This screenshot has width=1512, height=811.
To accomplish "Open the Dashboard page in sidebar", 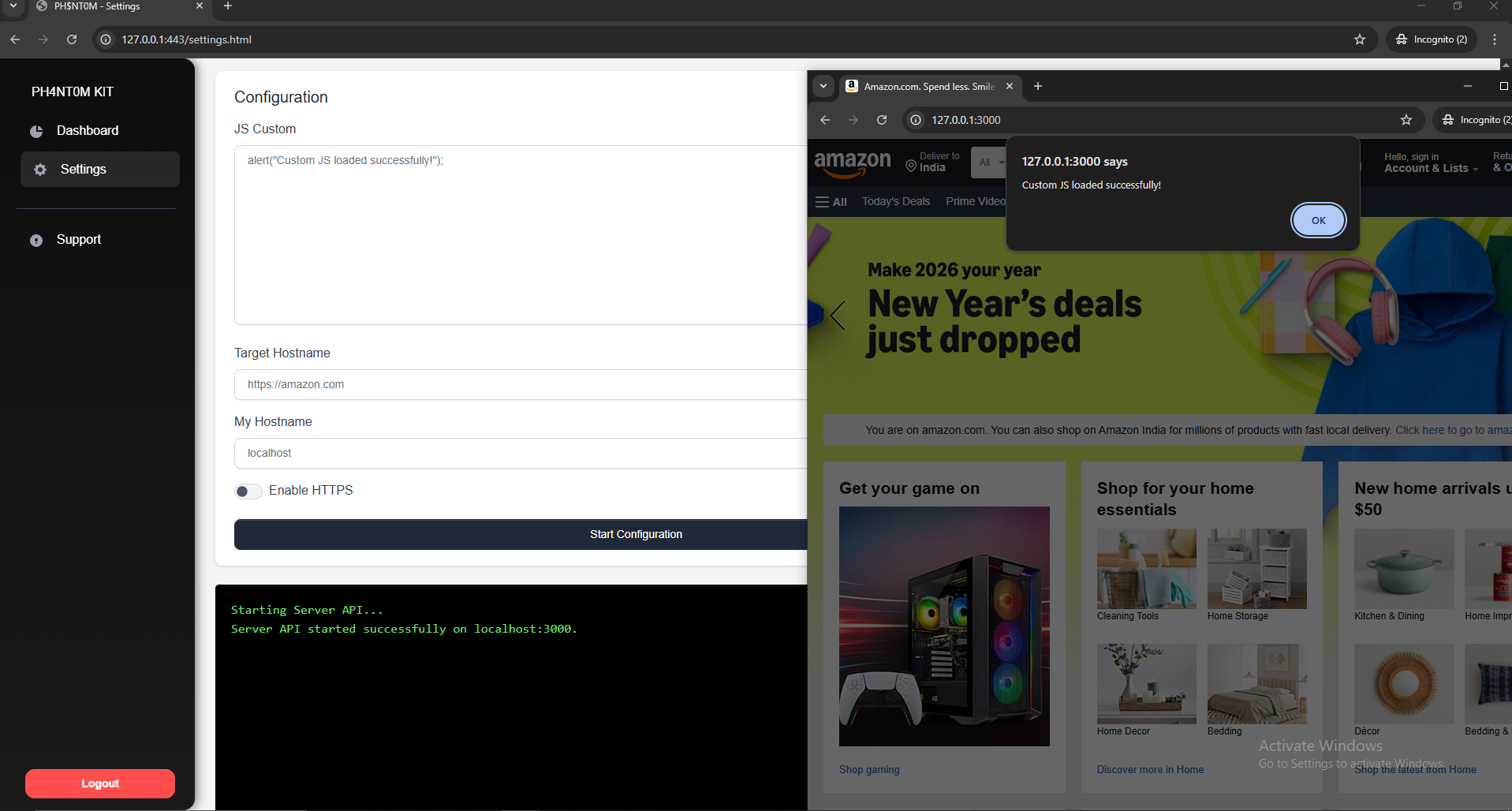I will pos(99,131).
